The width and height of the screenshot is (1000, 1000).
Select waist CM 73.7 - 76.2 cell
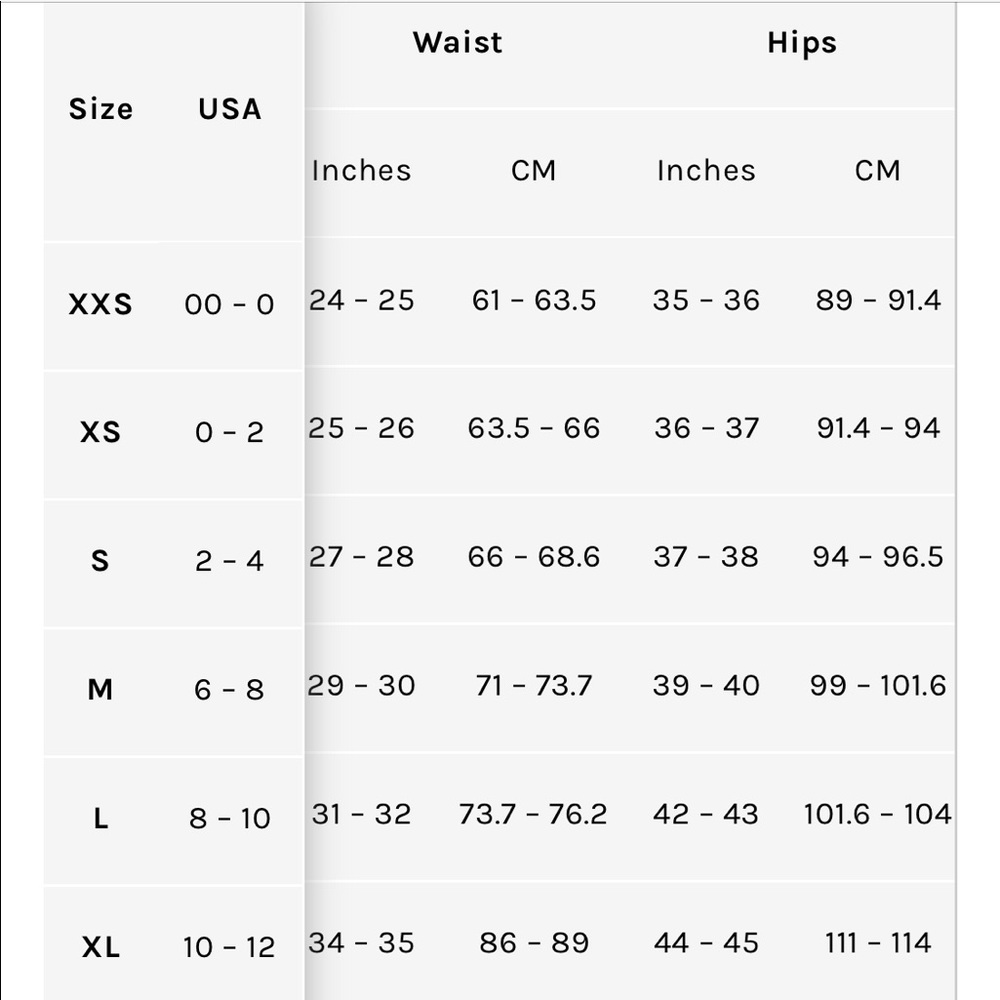[x=533, y=814]
